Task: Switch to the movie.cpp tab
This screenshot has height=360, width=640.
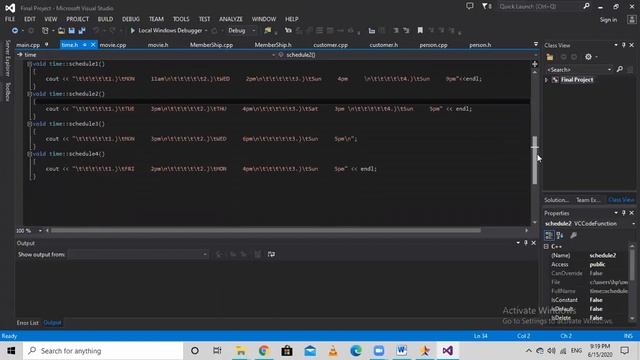Action: tap(113, 45)
